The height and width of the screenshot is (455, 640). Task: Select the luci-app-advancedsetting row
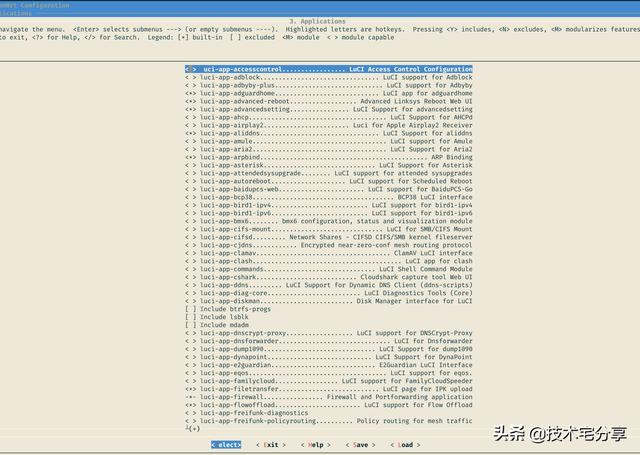(x=329, y=109)
